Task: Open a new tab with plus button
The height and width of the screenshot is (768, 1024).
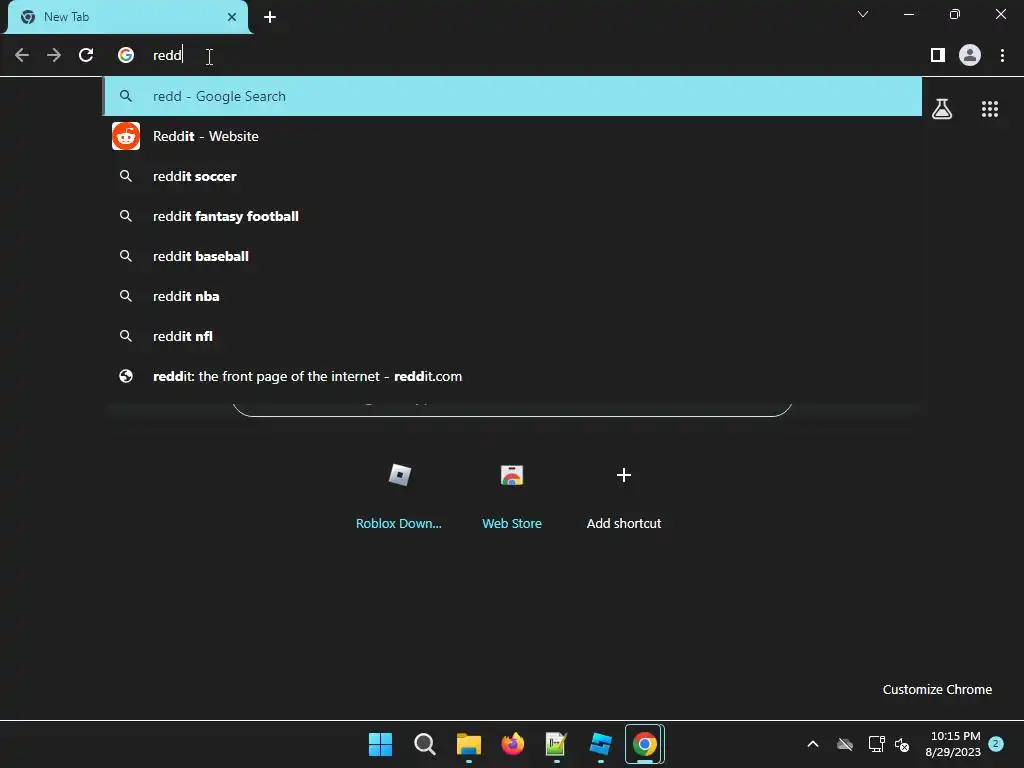Action: pyautogui.click(x=270, y=17)
